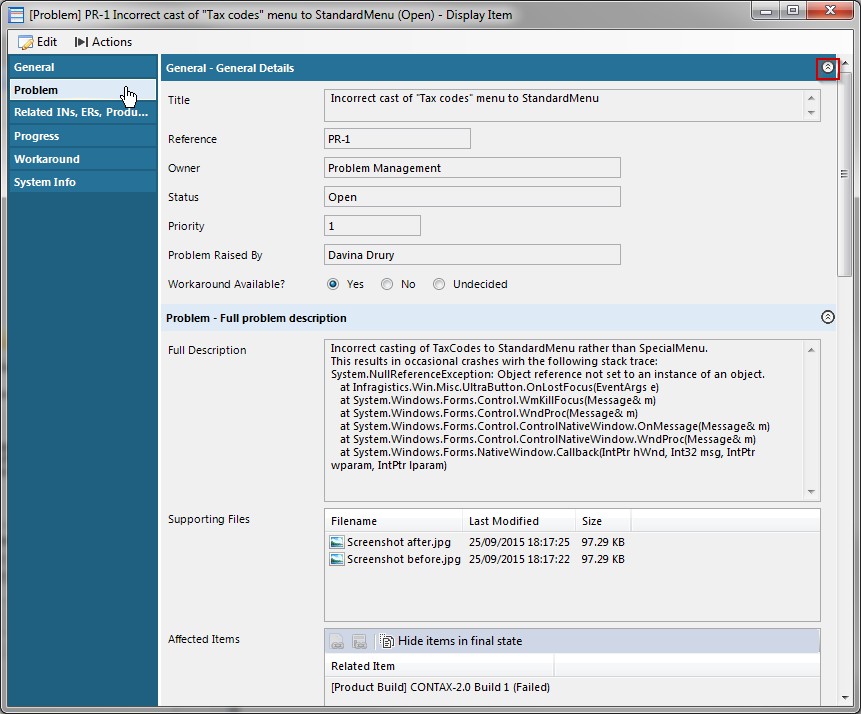The width and height of the screenshot is (861, 714).
Task: Click image icon of Screenshot after.jpg
Action: click(x=337, y=542)
